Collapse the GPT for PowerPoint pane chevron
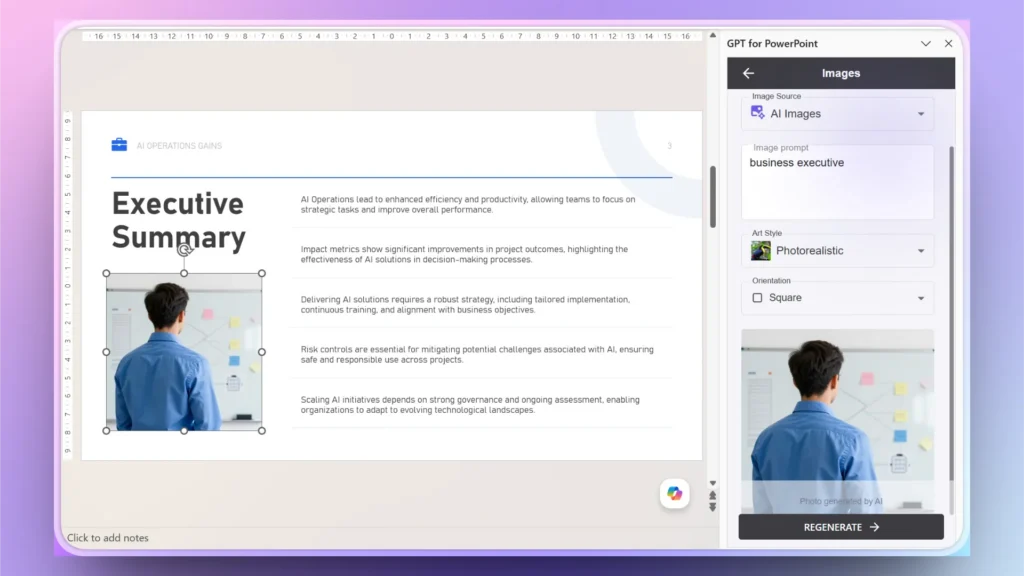The width and height of the screenshot is (1024, 576). [x=925, y=44]
